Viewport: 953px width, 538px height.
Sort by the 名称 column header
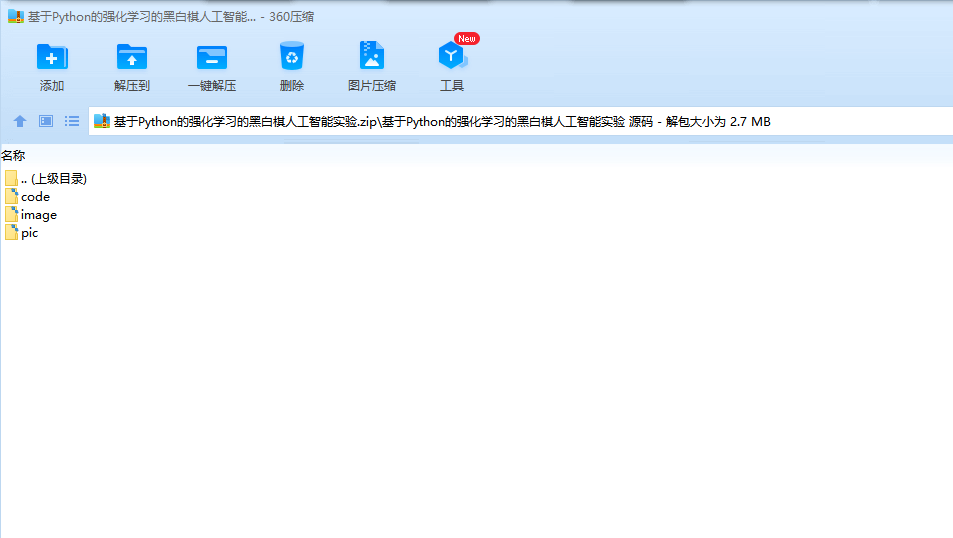coord(13,156)
